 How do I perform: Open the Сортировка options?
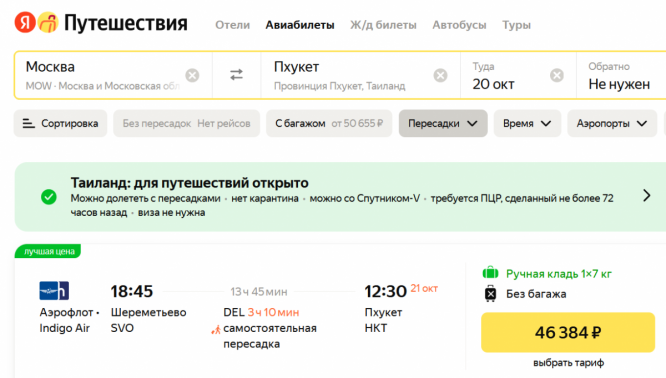(x=60, y=123)
